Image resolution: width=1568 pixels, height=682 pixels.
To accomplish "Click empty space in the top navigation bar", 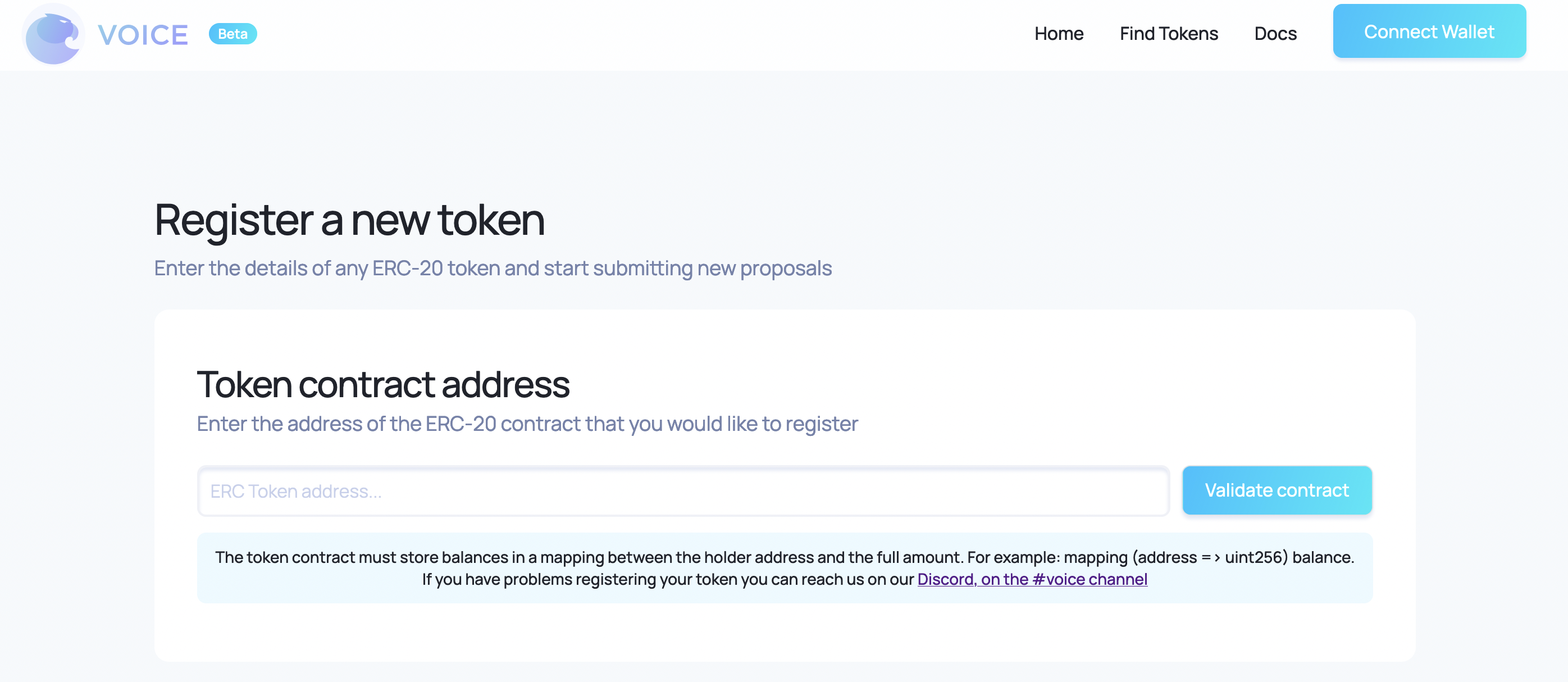I will (x=609, y=34).
